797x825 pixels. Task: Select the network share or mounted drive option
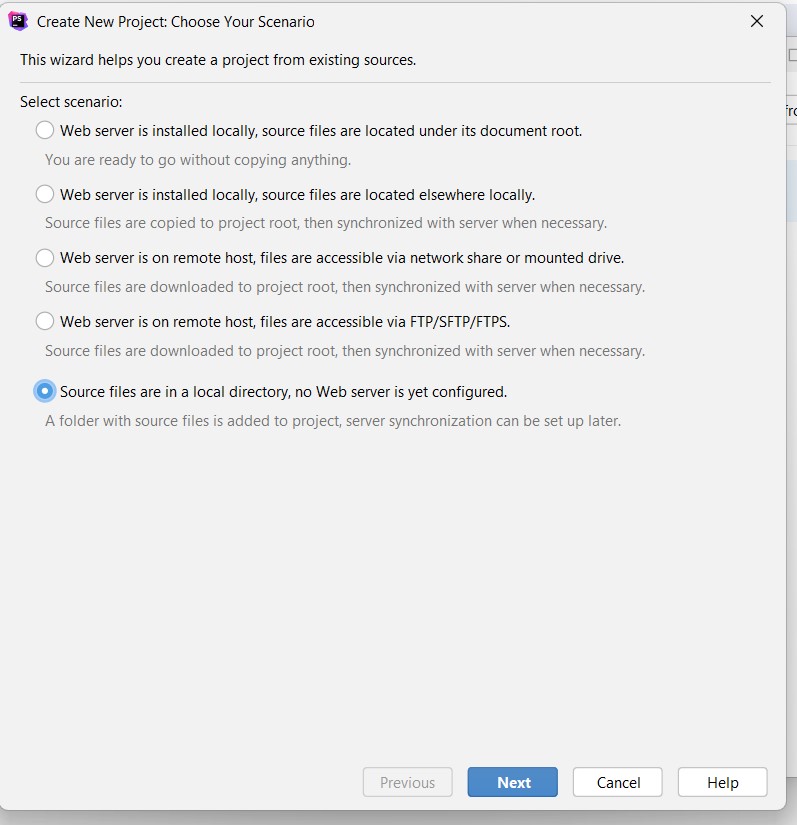pyautogui.click(x=45, y=258)
